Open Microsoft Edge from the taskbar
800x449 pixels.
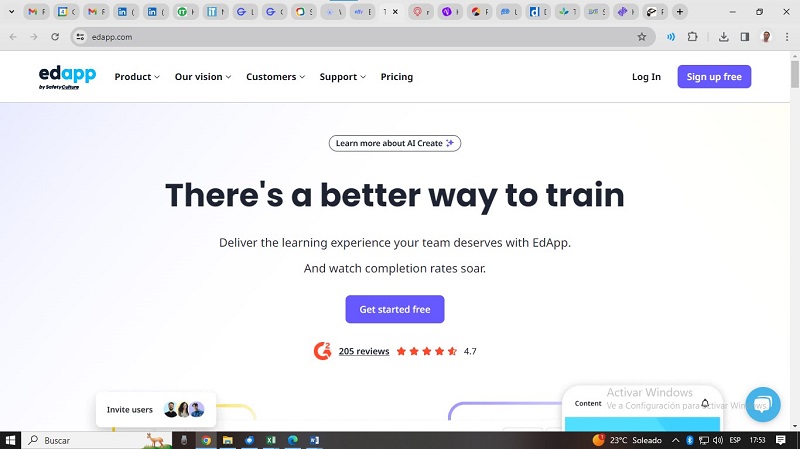293,440
